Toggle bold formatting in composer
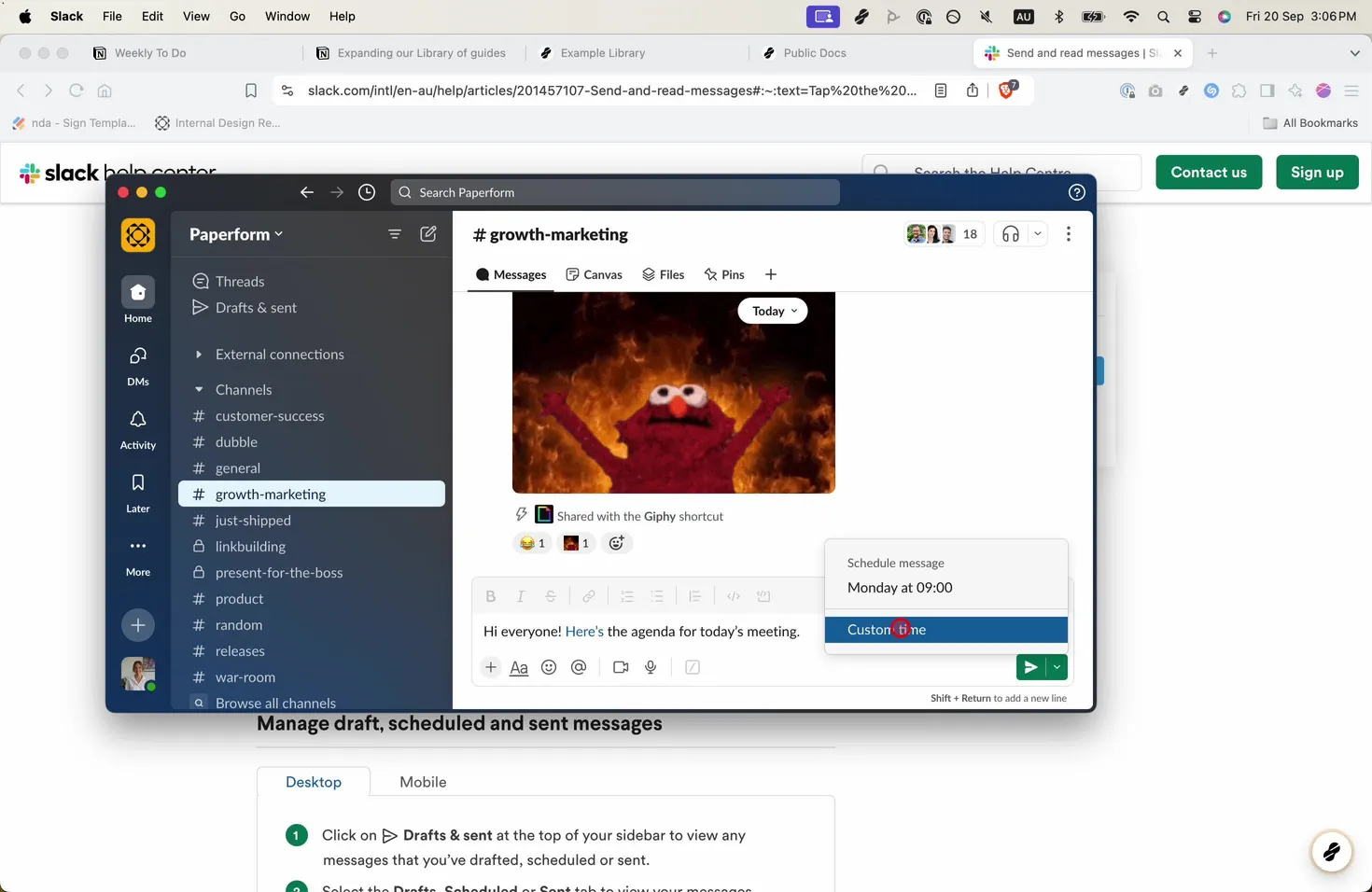Viewport: 1372px width, 892px height. coord(491,596)
